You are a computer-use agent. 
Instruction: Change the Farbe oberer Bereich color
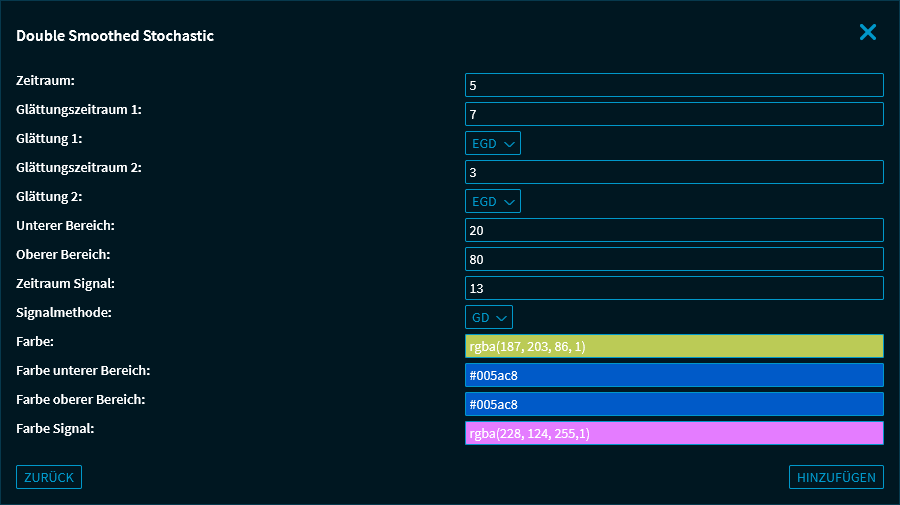[674, 404]
